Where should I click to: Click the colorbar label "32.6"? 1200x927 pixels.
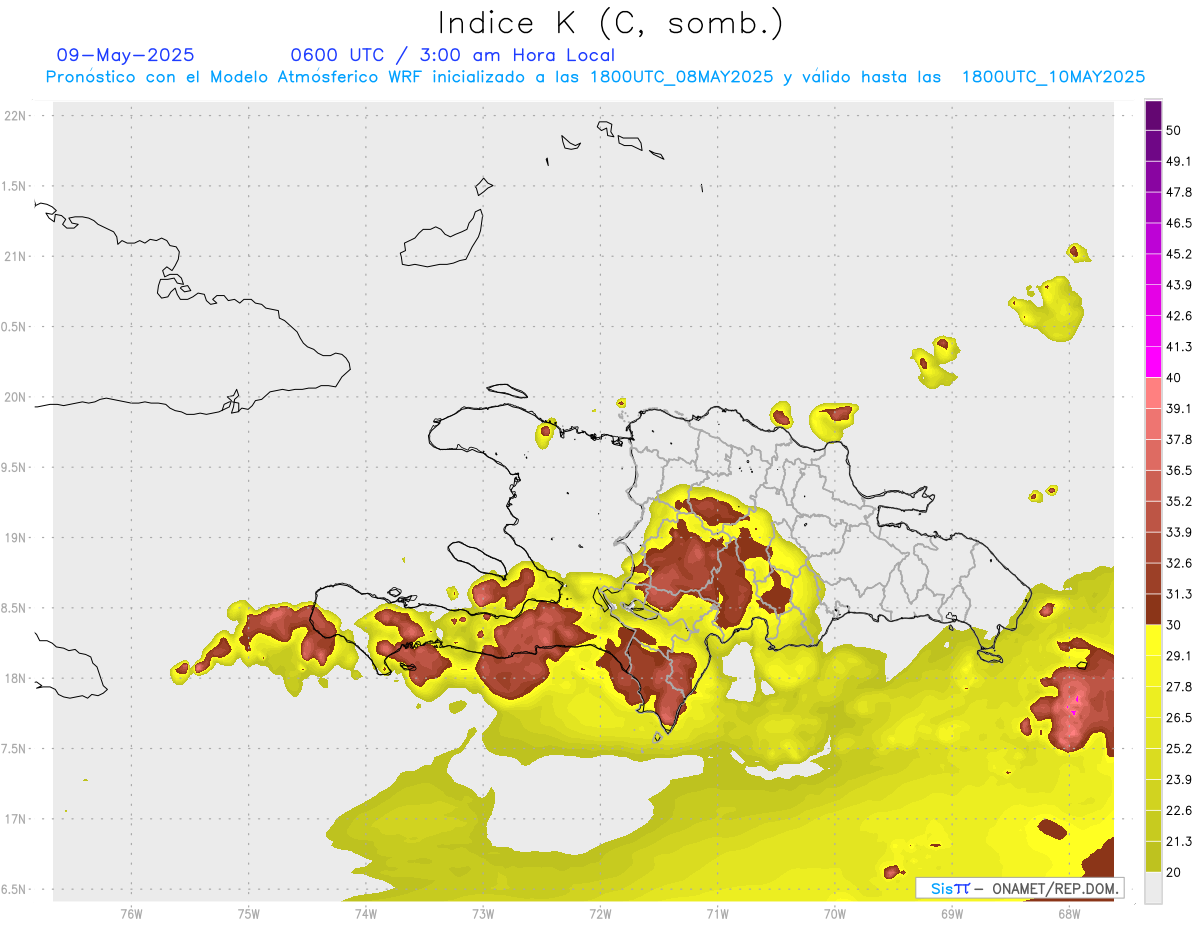click(1179, 563)
